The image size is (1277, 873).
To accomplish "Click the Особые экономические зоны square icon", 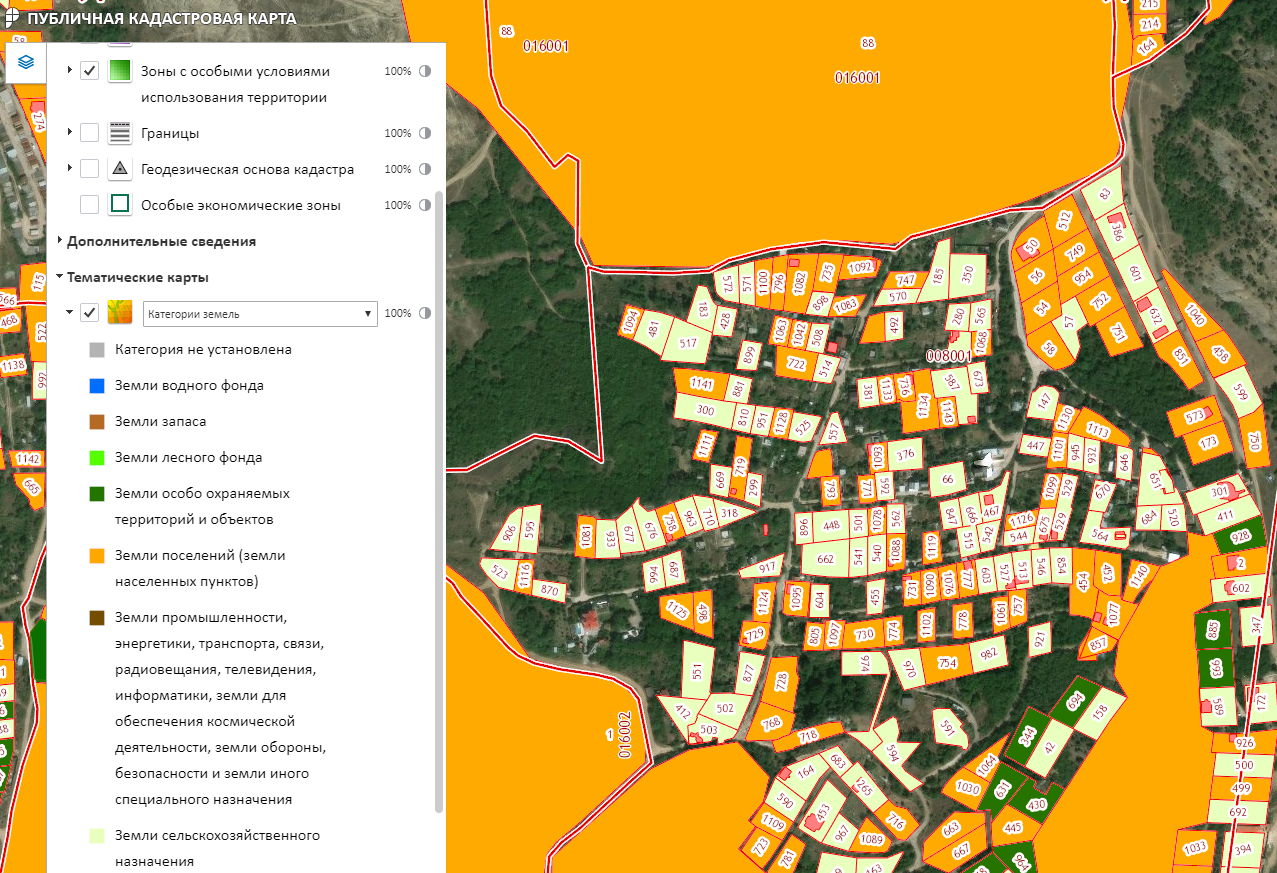I will click(120, 205).
